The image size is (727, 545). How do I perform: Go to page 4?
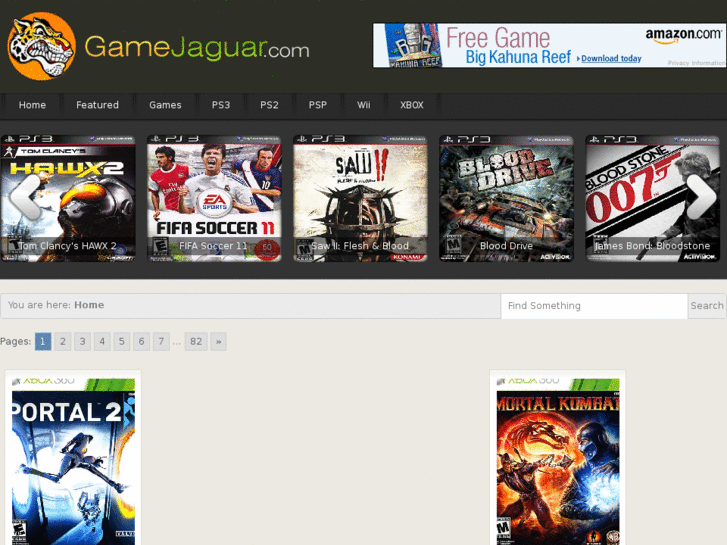point(102,342)
